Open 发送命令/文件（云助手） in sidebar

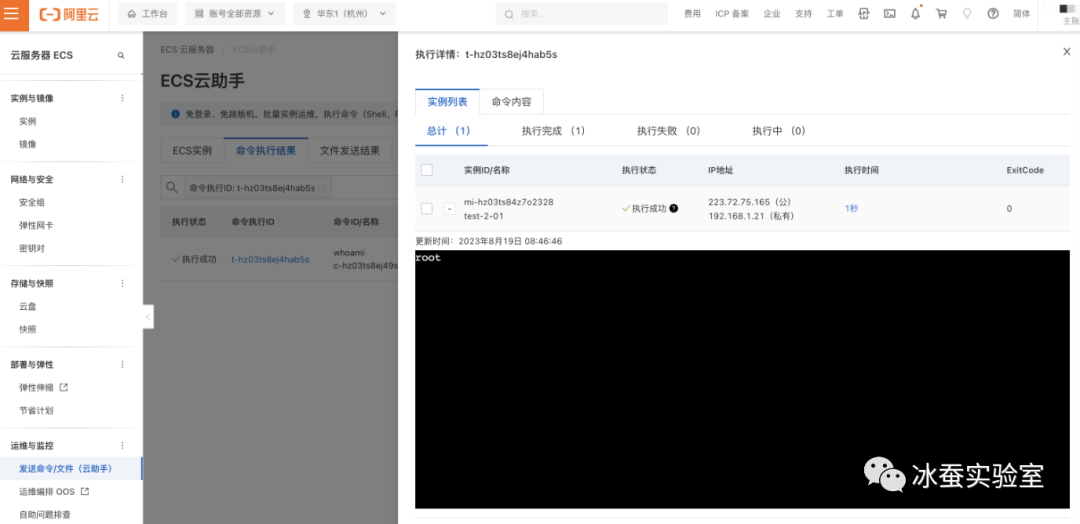(65, 469)
